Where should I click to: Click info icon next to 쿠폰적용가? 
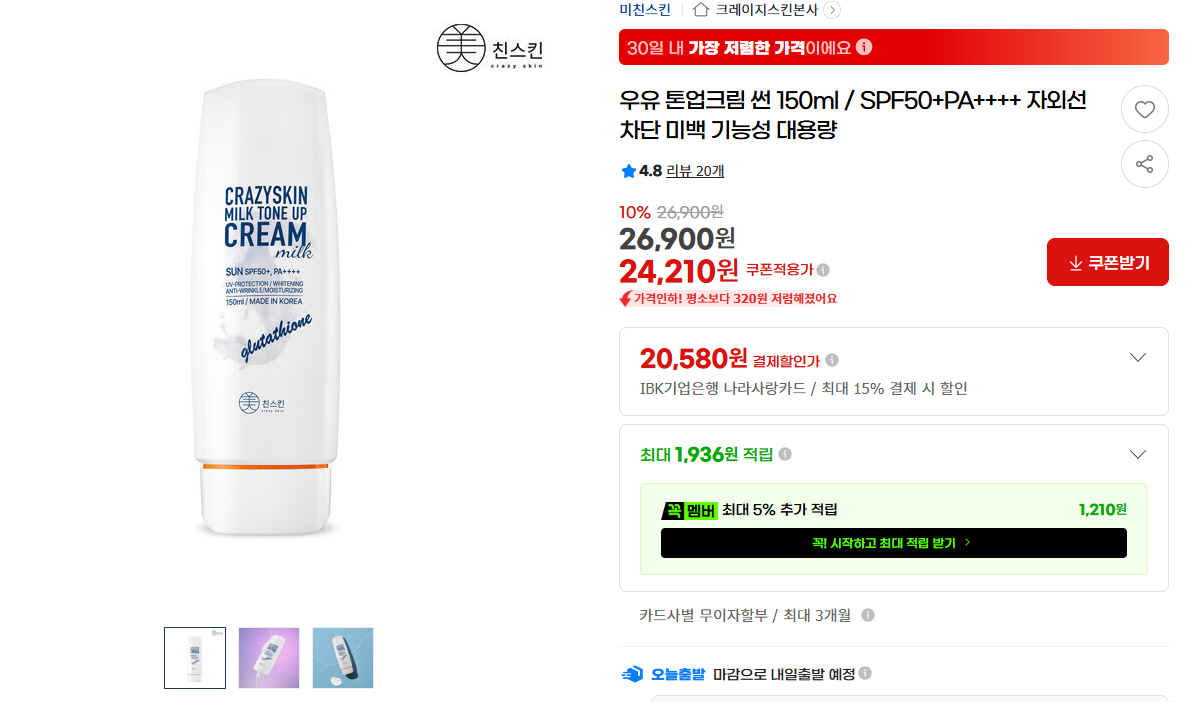point(823,270)
